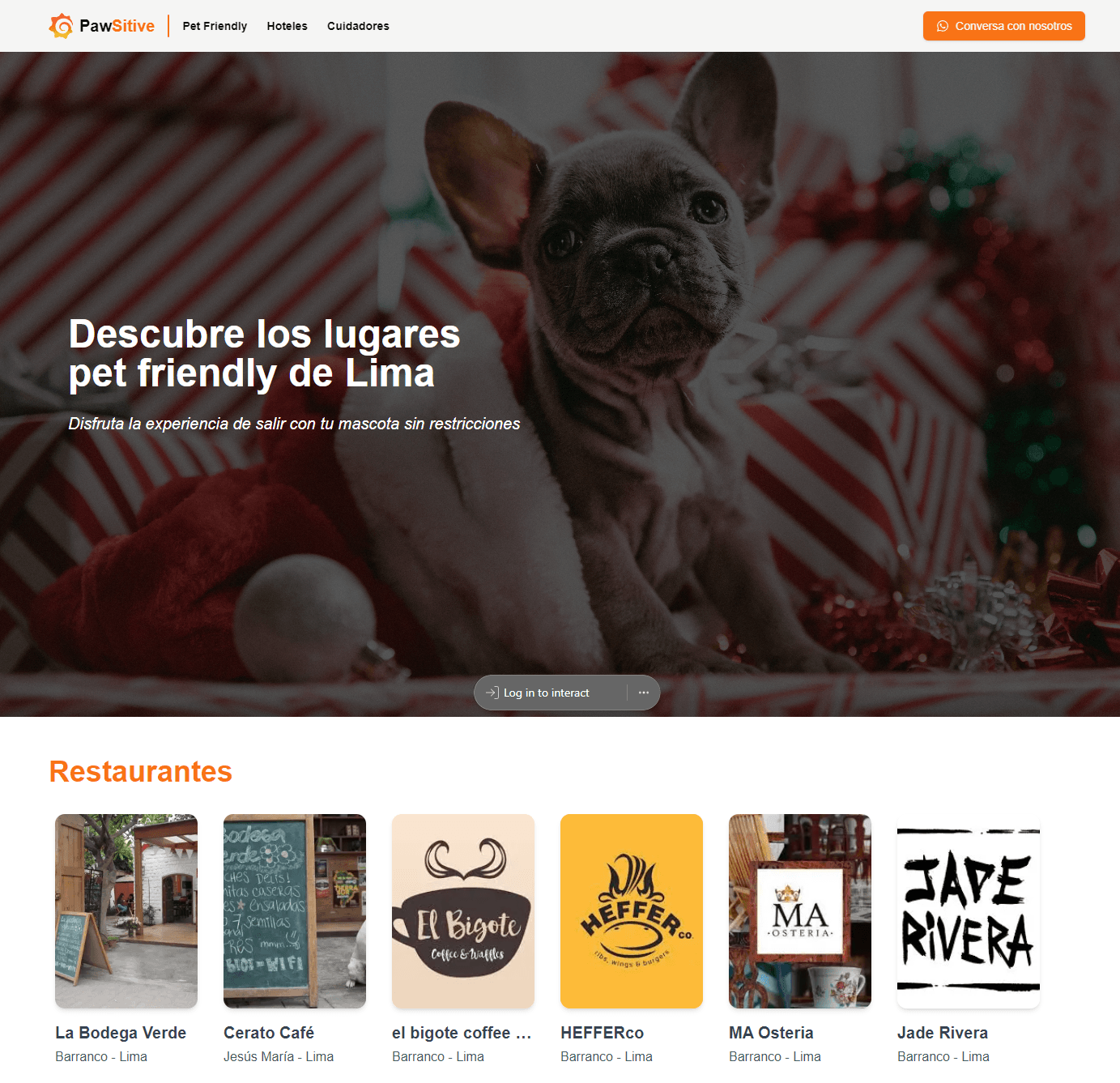Click the login arrow icon
This screenshot has height=1083, width=1120.
[492, 693]
